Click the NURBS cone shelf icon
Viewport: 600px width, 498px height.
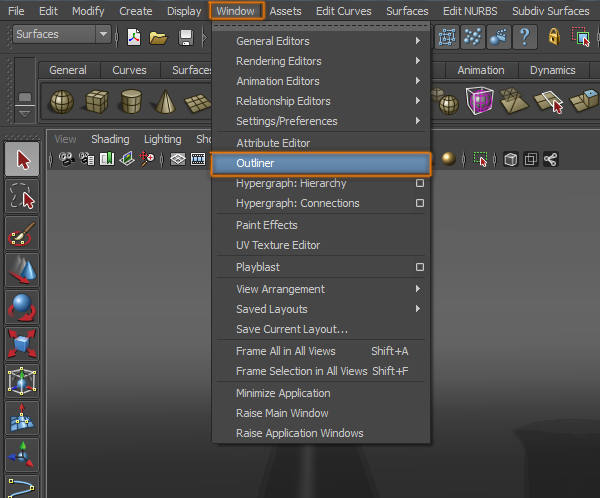(x=165, y=101)
